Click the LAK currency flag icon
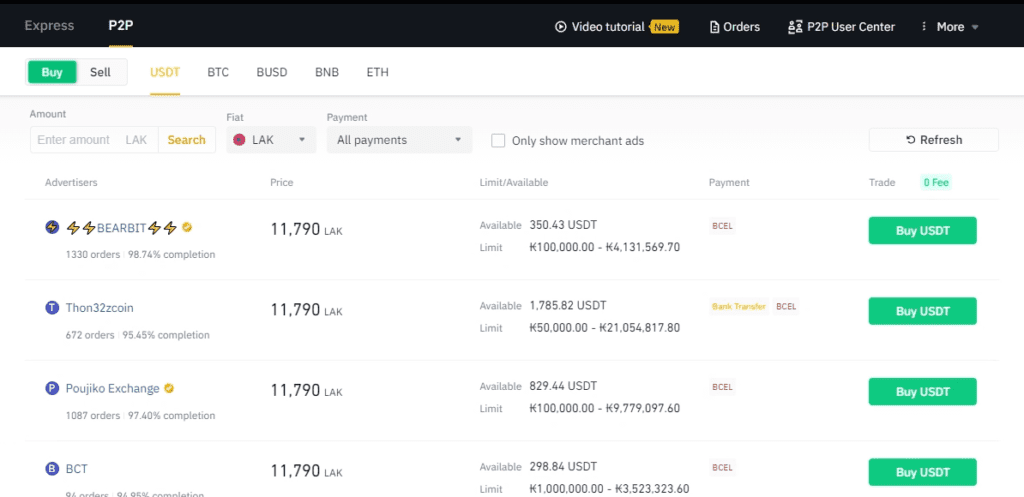 [x=239, y=140]
